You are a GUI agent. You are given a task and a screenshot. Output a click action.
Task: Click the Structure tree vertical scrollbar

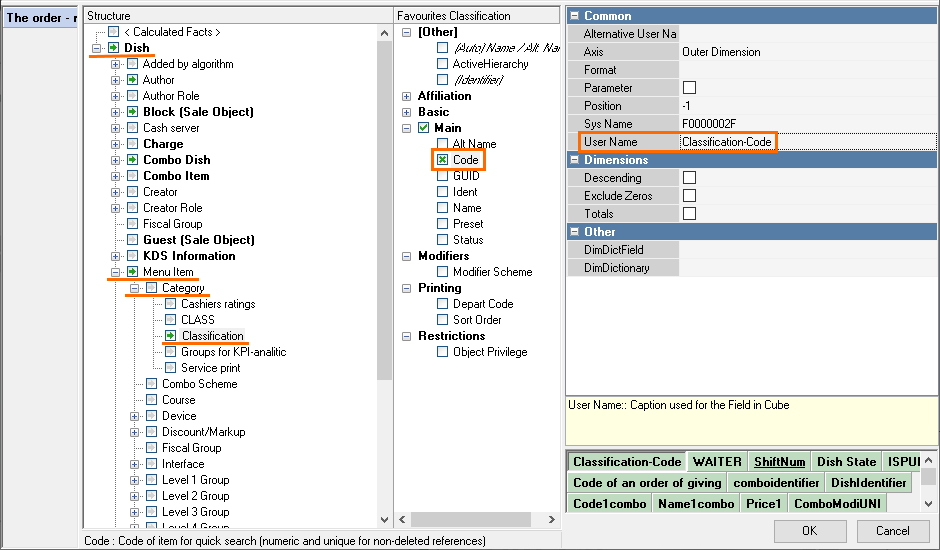[x=384, y=210]
